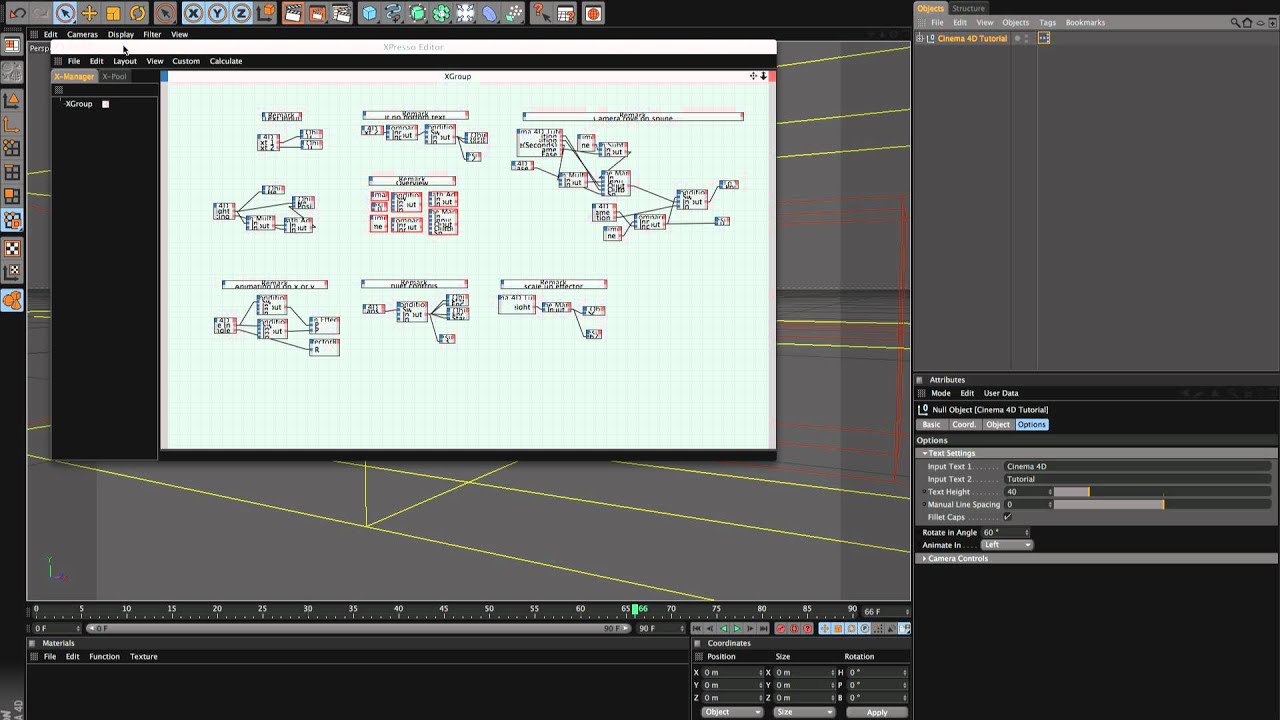Select the Rotate tool icon
This screenshot has height=720, width=1280.
point(137,13)
